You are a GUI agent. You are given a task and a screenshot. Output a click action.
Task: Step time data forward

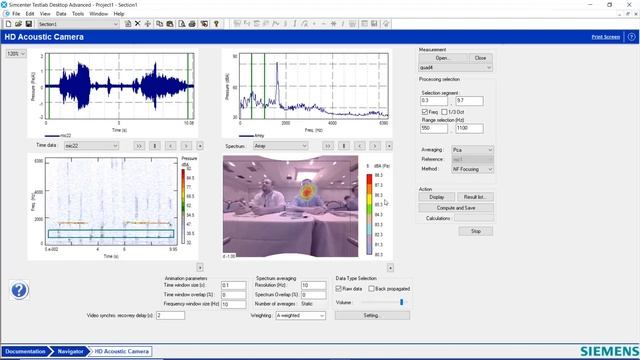(186, 146)
